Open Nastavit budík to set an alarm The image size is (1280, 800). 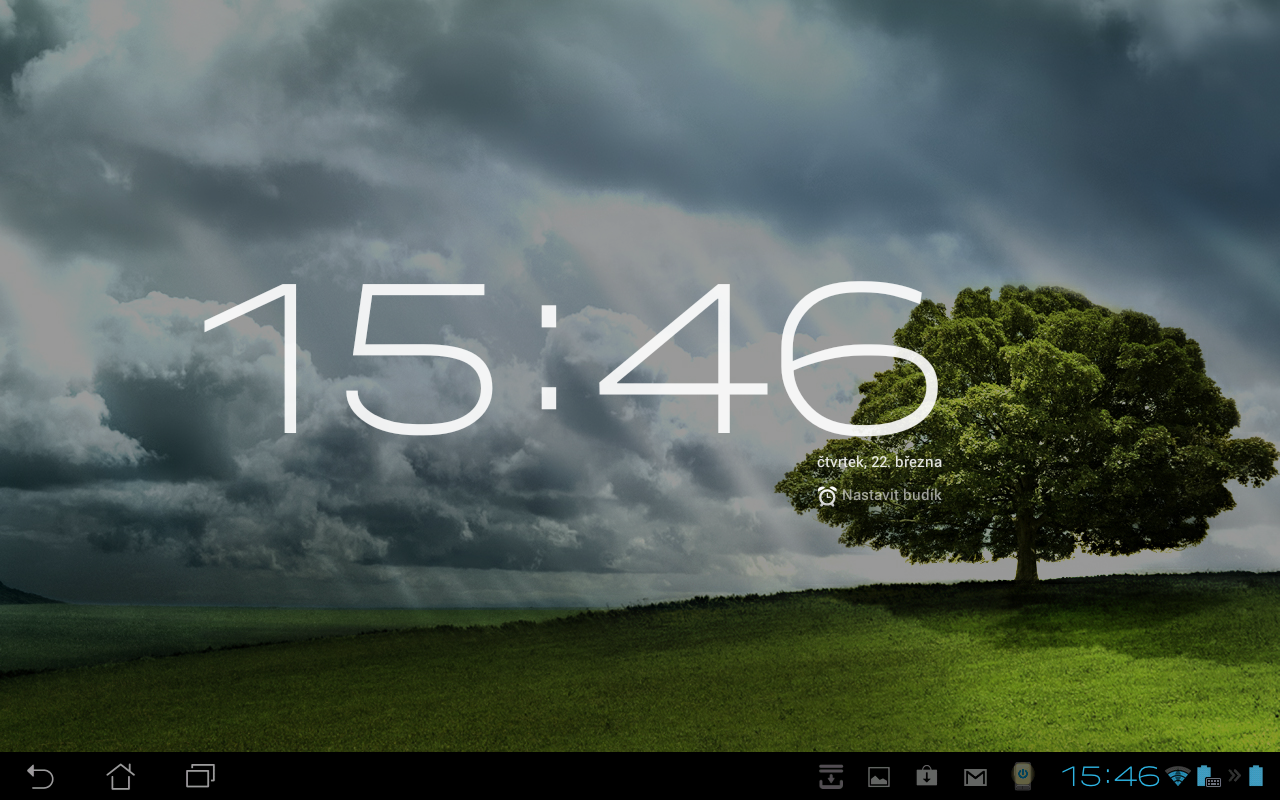(x=890, y=495)
